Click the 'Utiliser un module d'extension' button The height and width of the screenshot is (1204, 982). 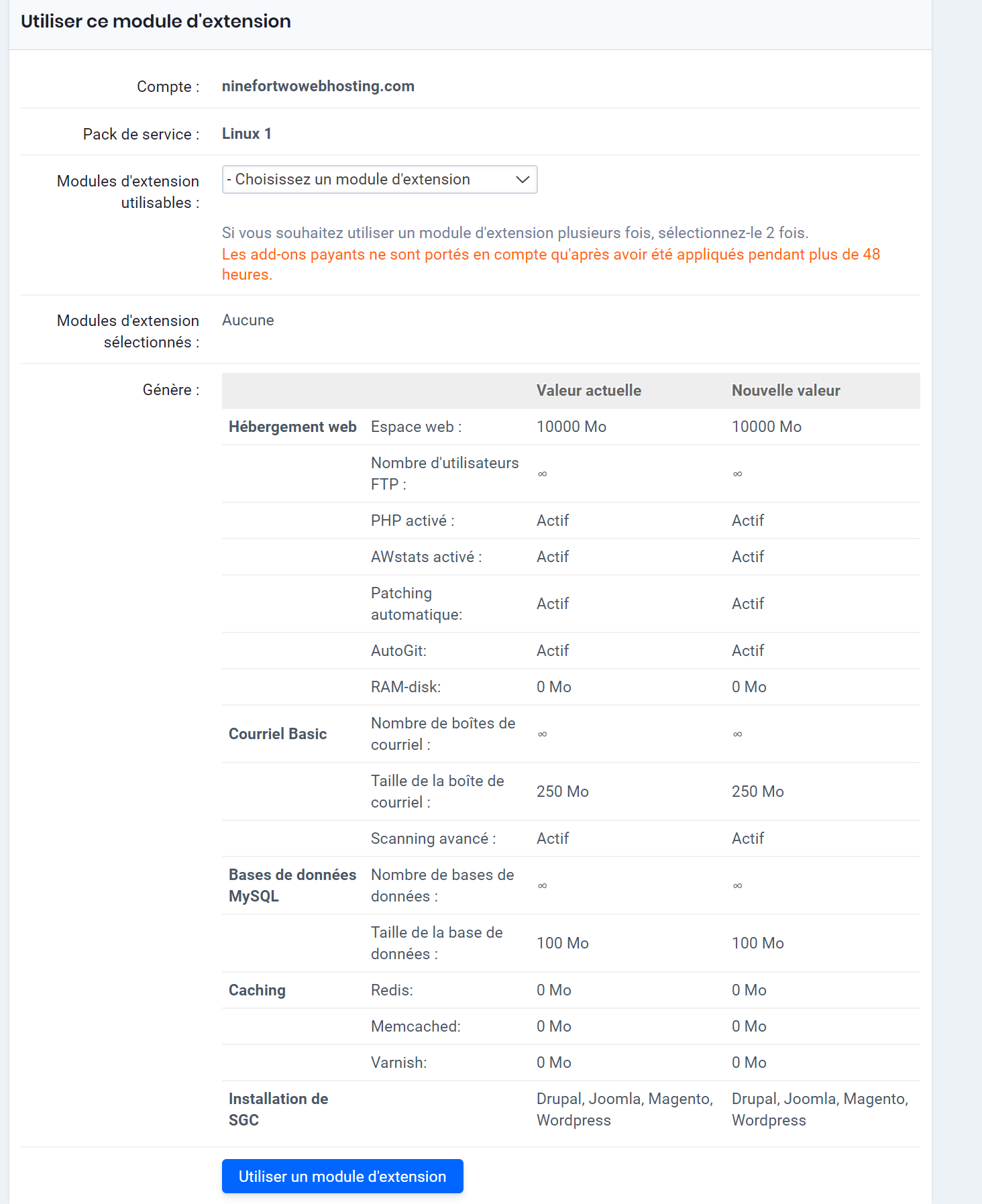pyautogui.click(x=342, y=1175)
